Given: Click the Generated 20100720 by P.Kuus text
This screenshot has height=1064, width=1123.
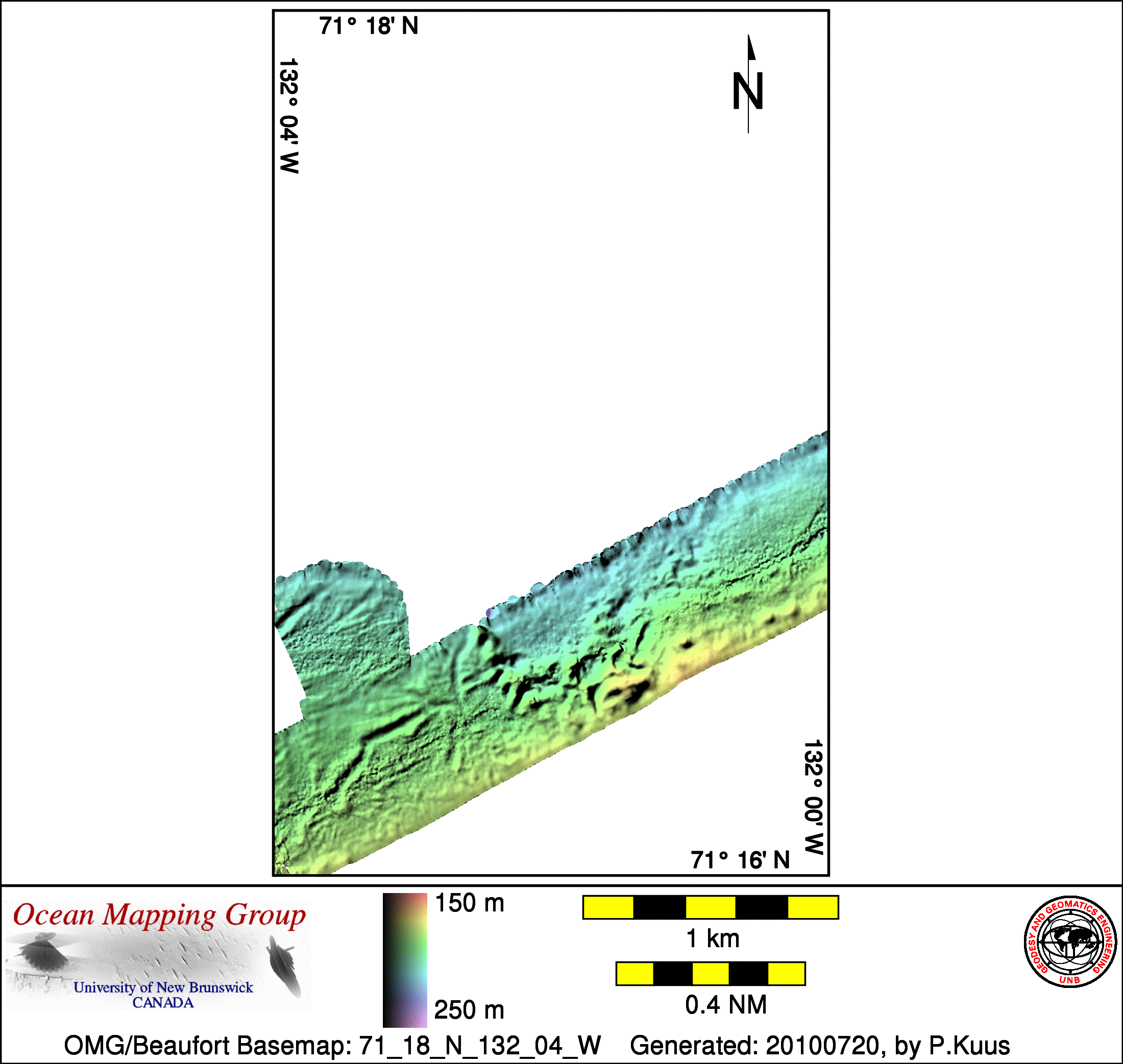Looking at the screenshot, I should [820, 1045].
